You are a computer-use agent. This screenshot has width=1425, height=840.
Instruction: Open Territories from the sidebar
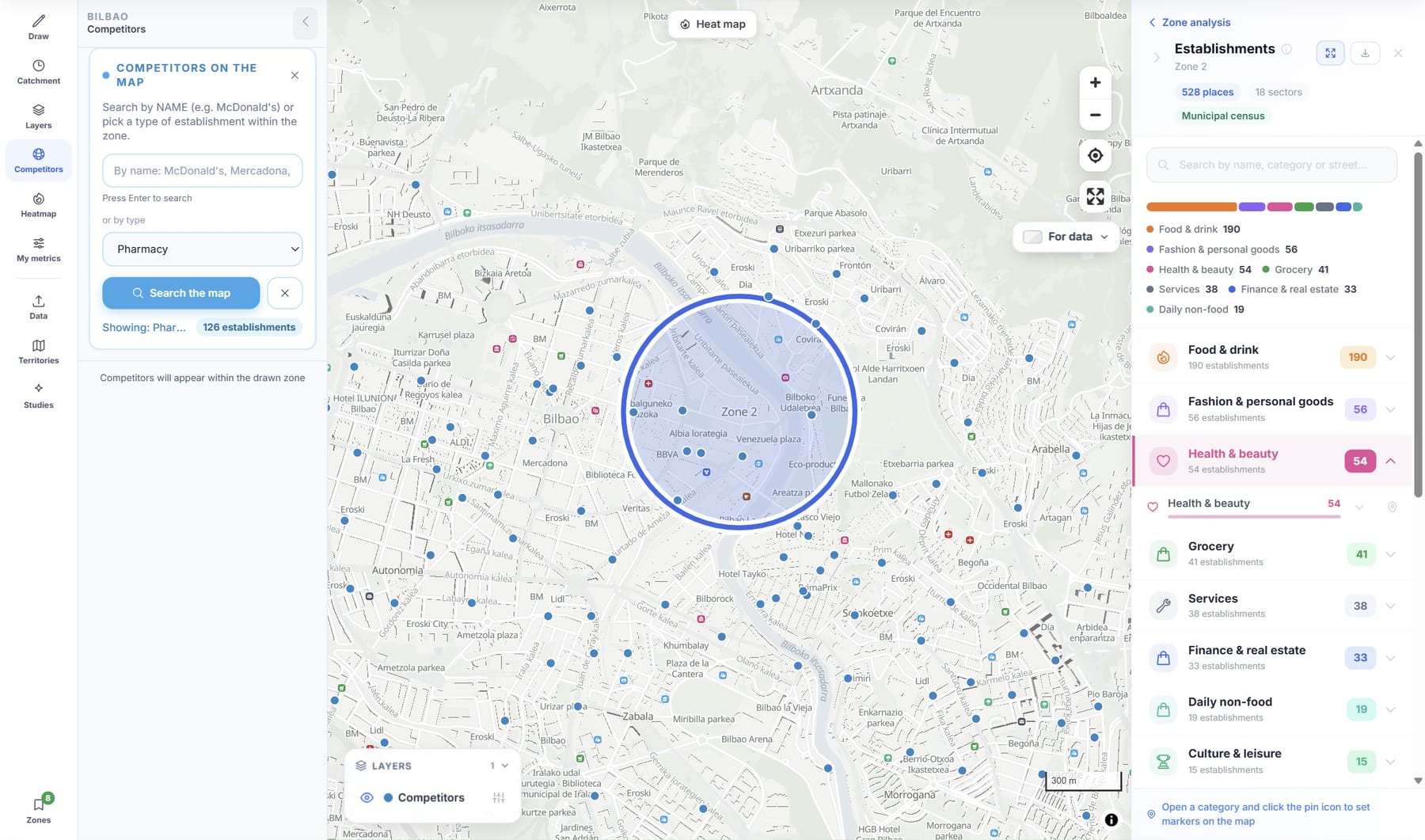[38, 351]
